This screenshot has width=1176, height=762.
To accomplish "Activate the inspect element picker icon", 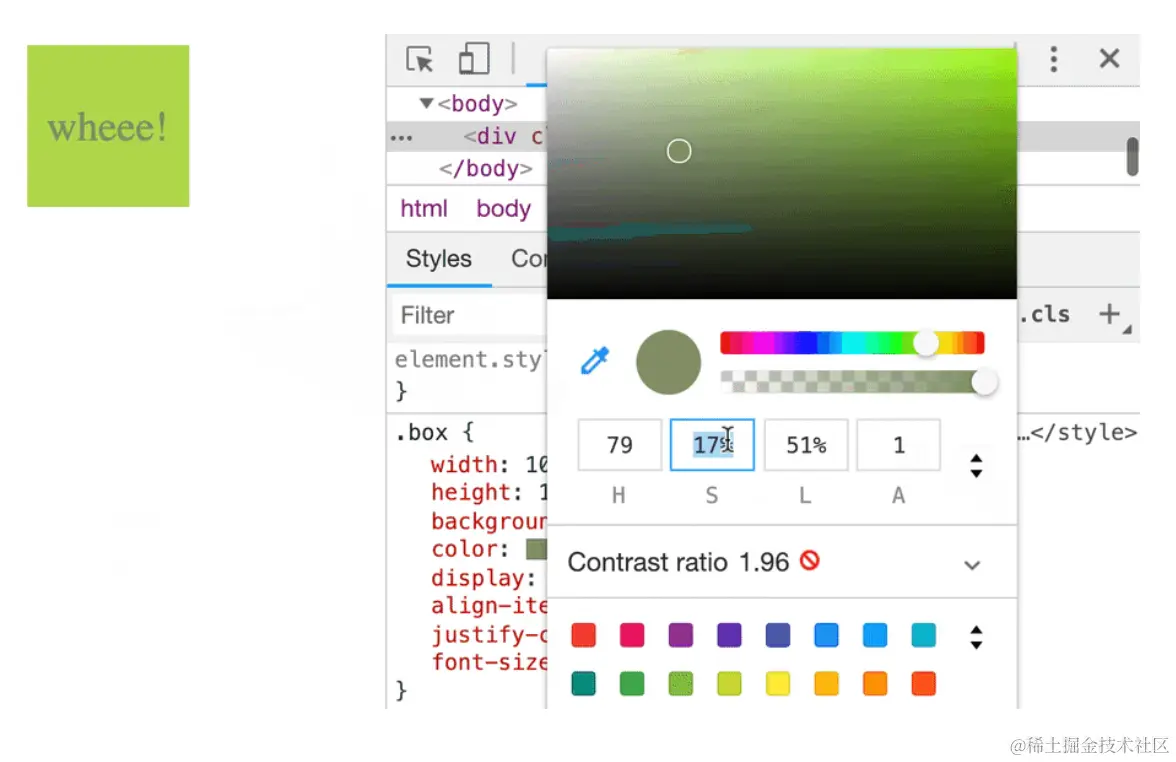I will (419, 59).
